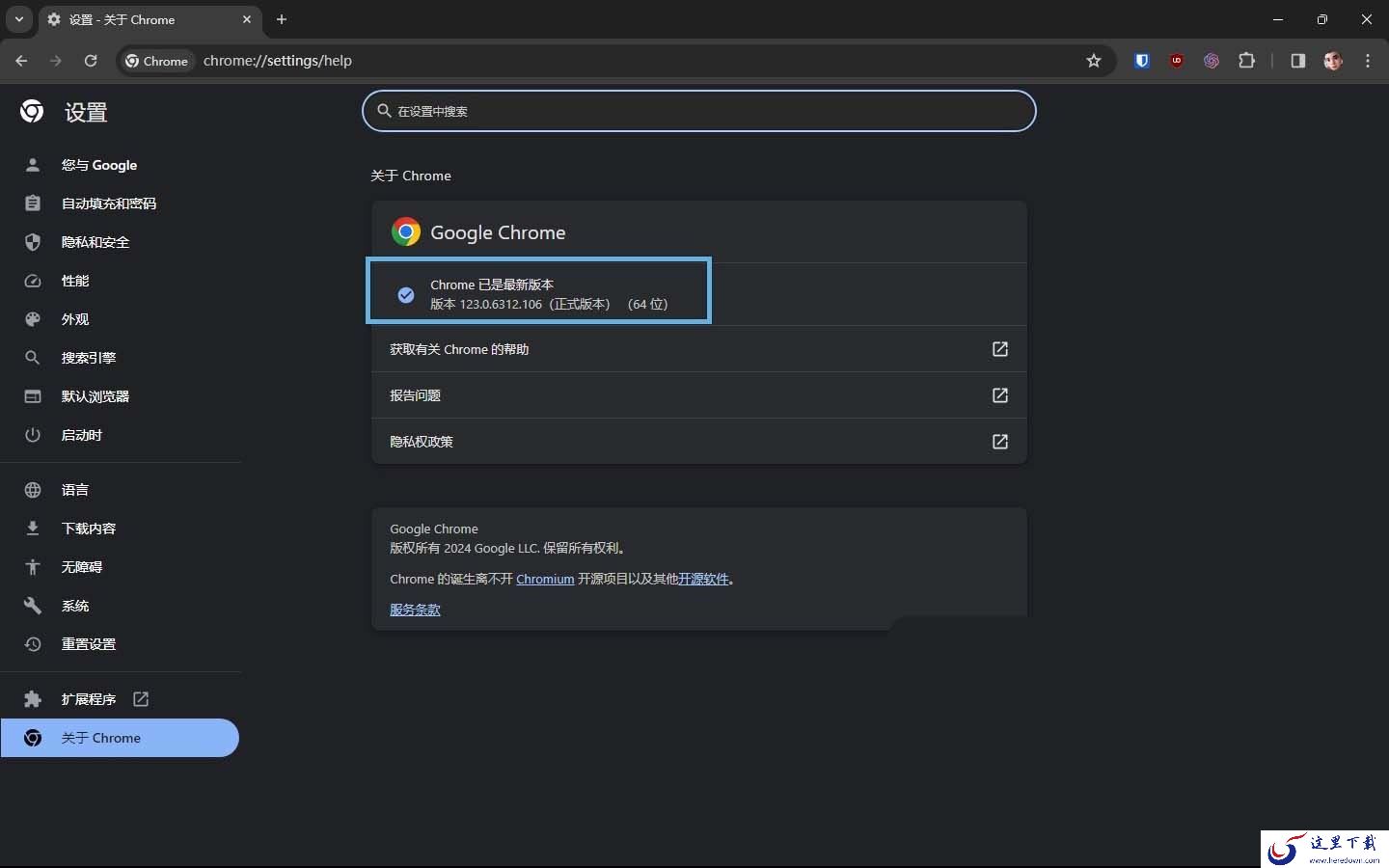The image size is (1389, 868).
Task: Minimize the Chrome window
Action: tap(1278, 19)
